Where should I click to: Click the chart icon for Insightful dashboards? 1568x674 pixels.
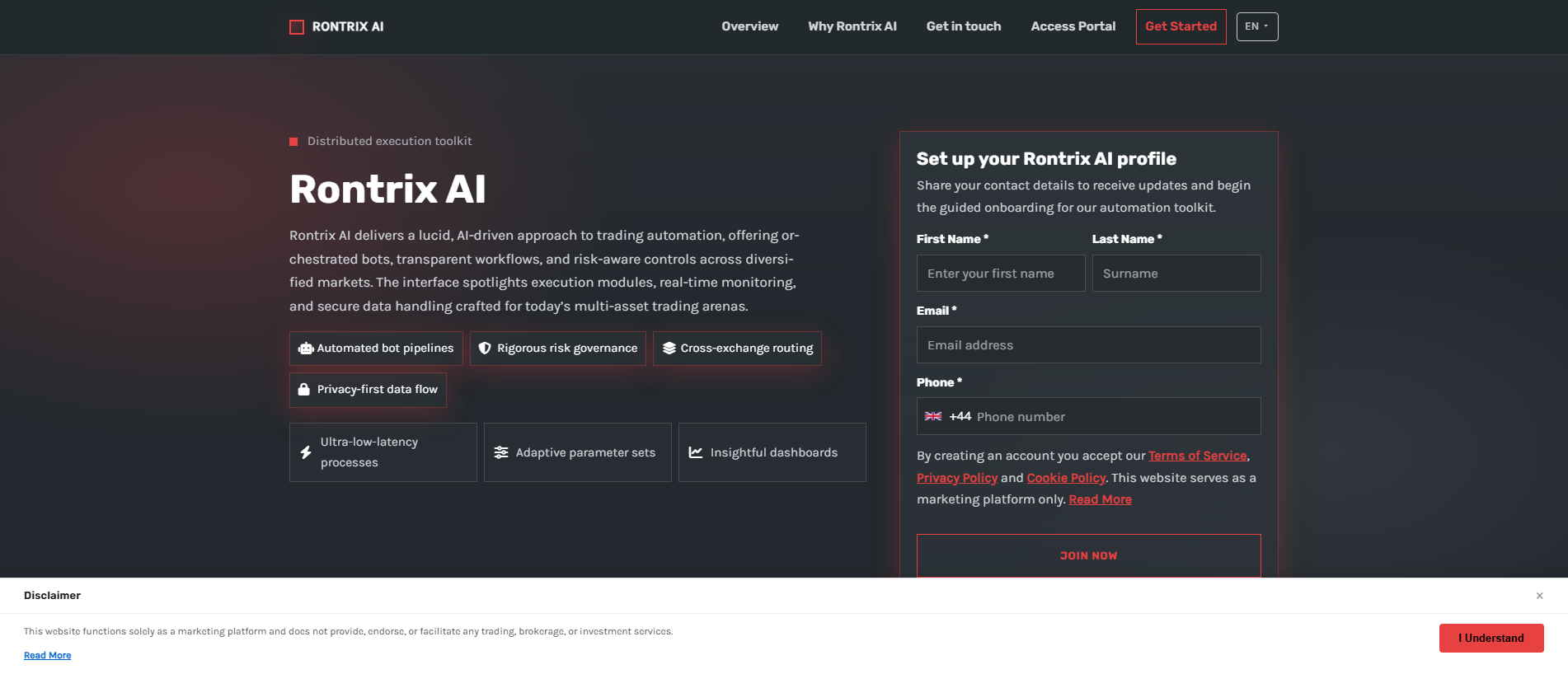pos(696,452)
